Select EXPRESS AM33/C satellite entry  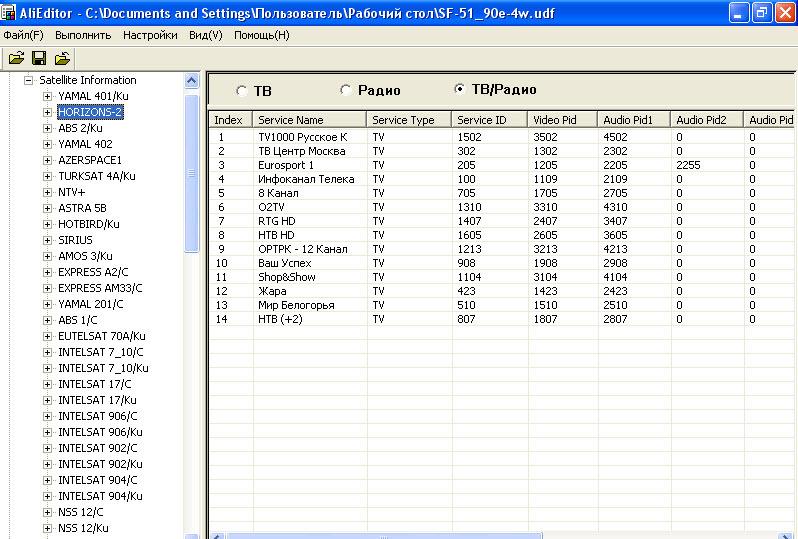tap(100, 288)
